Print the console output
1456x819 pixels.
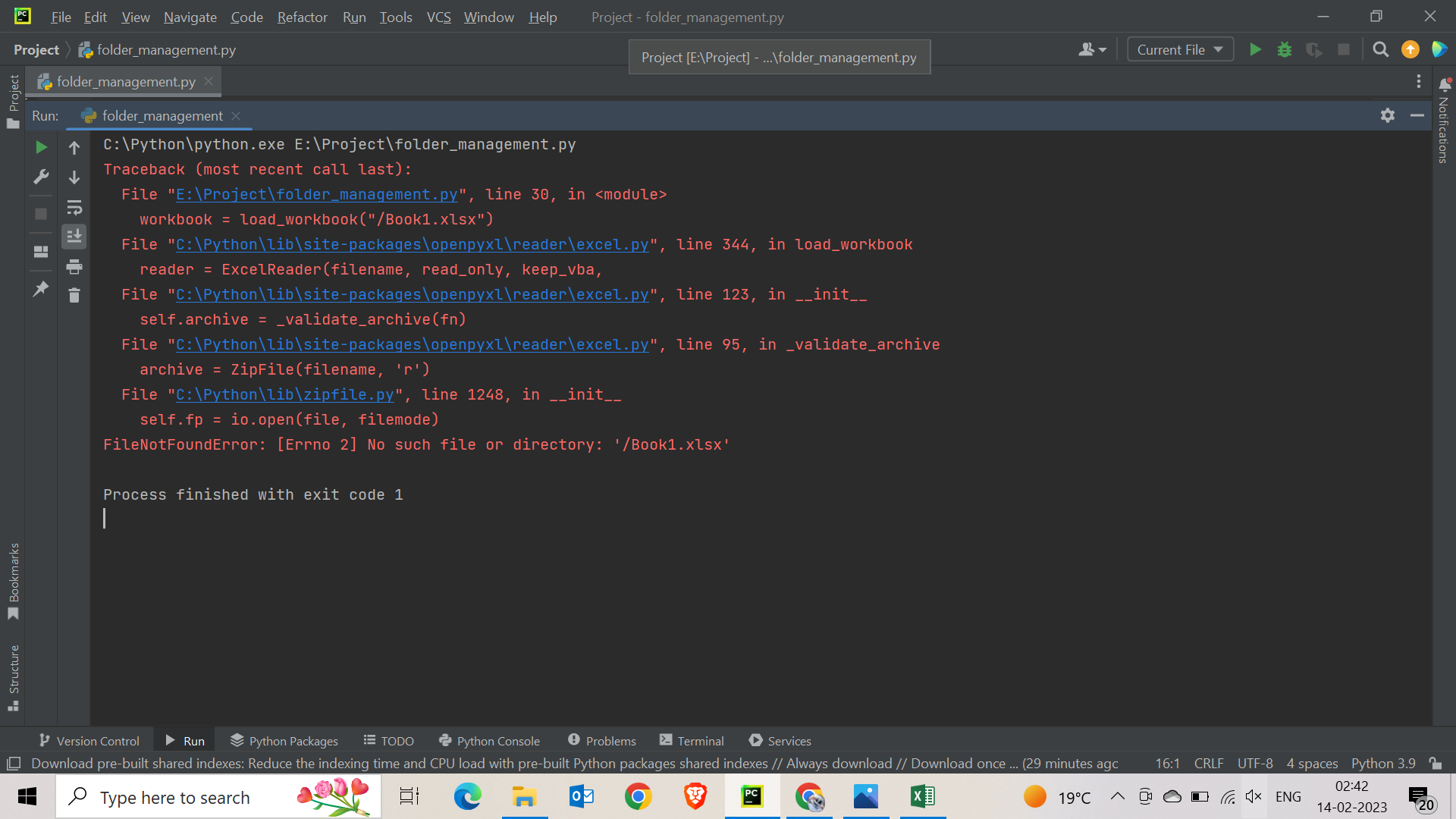coord(74,266)
